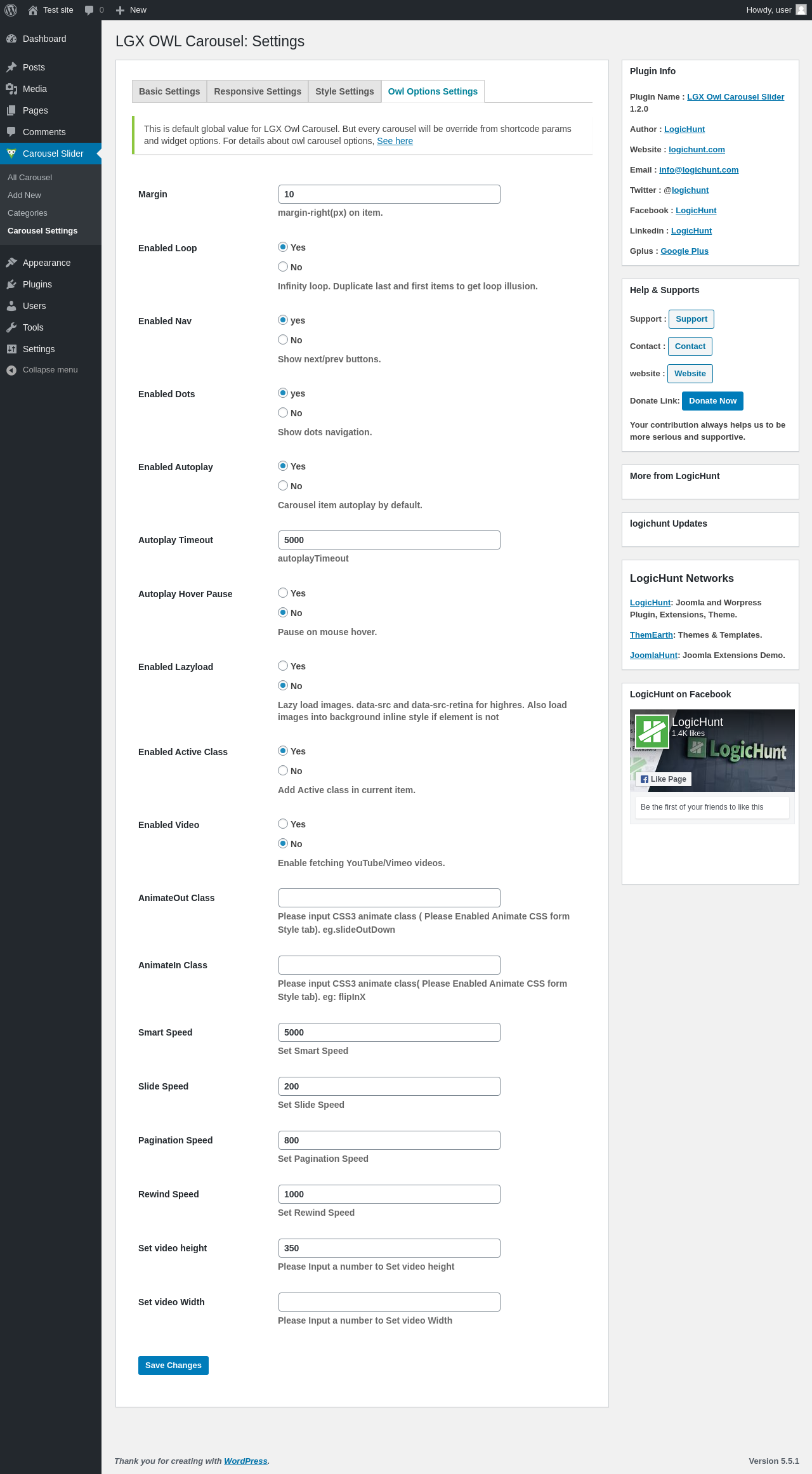Click the AnimateIn Class input field

pos(390,965)
